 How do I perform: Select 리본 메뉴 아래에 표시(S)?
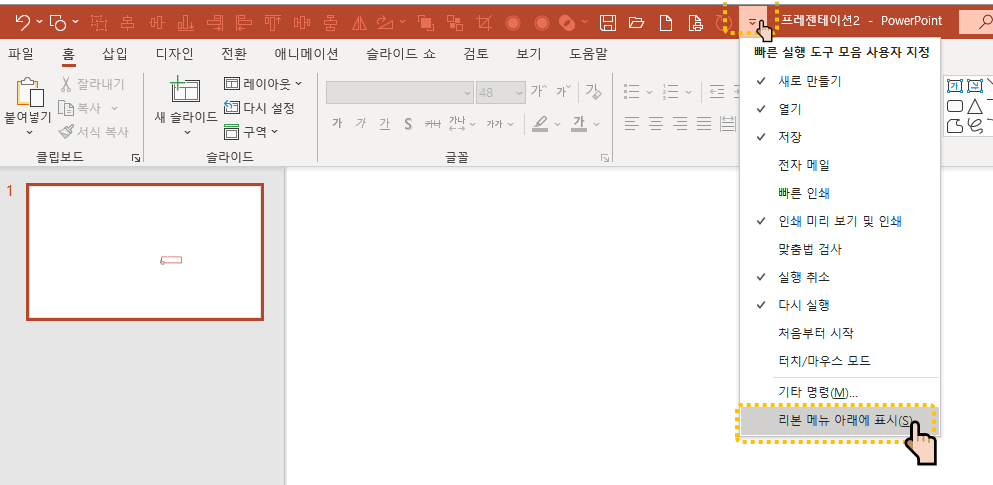tap(840, 420)
